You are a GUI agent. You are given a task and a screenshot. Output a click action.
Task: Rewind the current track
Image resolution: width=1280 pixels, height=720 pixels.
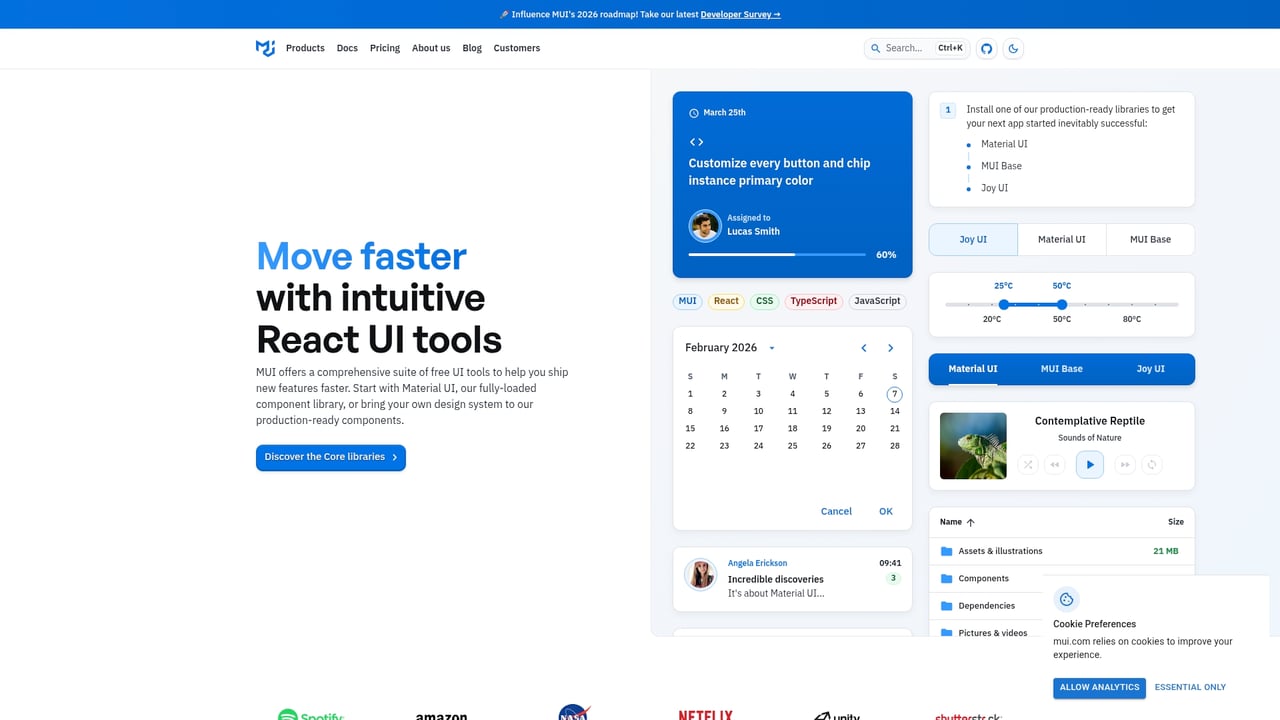(1054, 464)
